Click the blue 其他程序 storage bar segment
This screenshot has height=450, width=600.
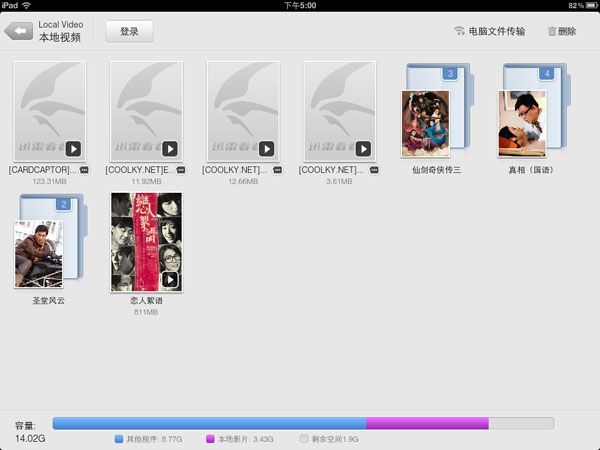click(209, 423)
